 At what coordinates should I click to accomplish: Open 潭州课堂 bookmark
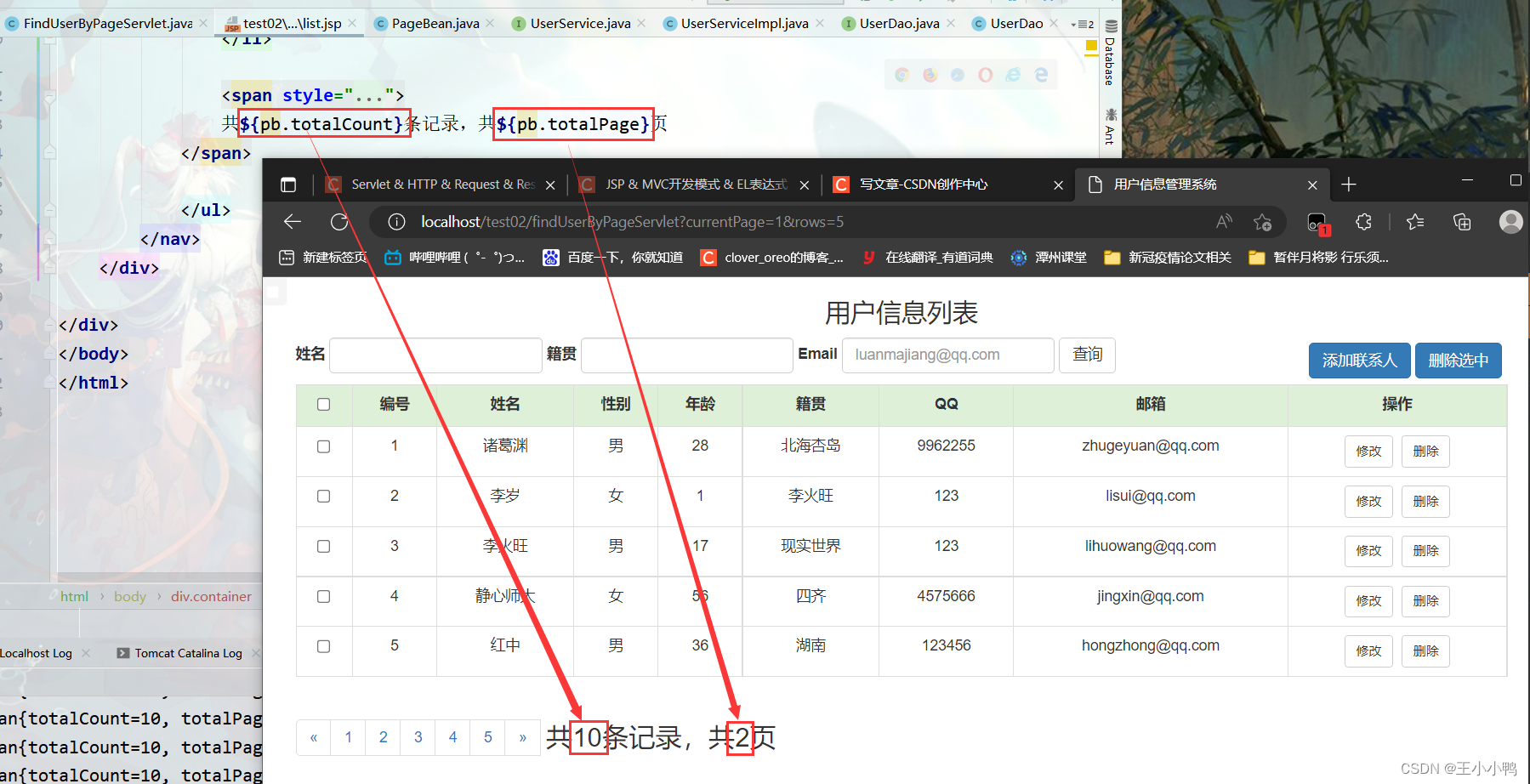coord(1049,258)
